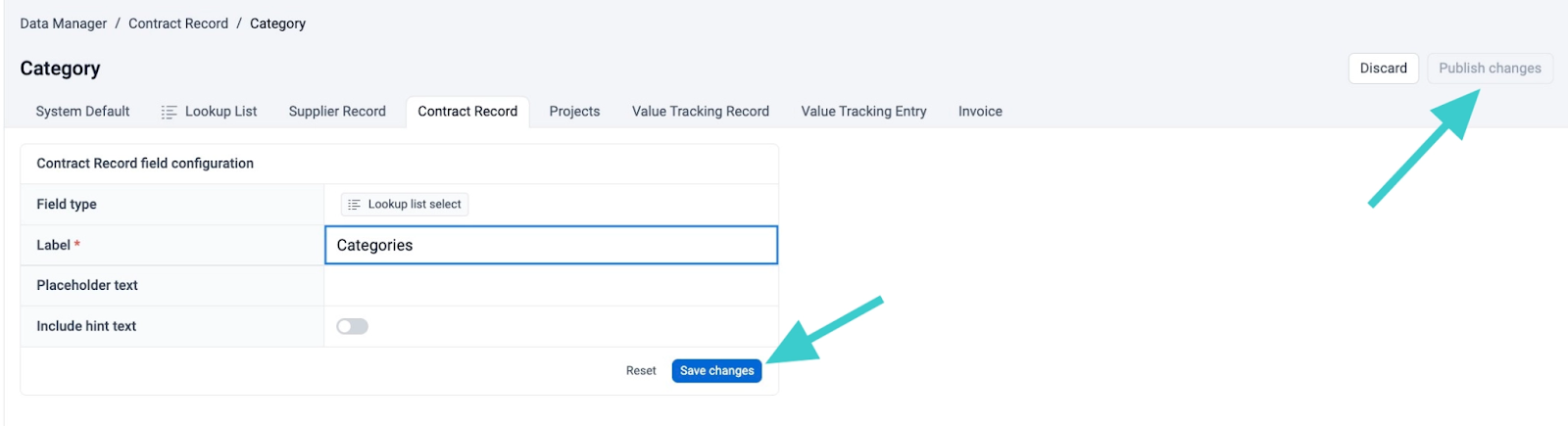The width and height of the screenshot is (1568, 426).
Task: Click into the Placeholder text input
Action: pyautogui.click(x=551, y=286)
